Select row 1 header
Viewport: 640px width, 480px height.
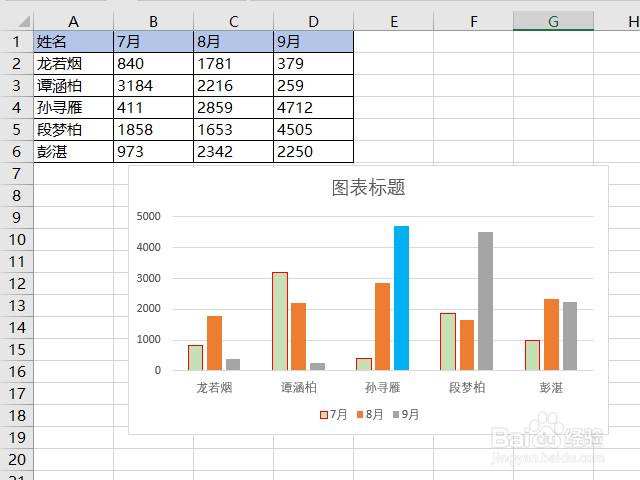click(16, 42)
